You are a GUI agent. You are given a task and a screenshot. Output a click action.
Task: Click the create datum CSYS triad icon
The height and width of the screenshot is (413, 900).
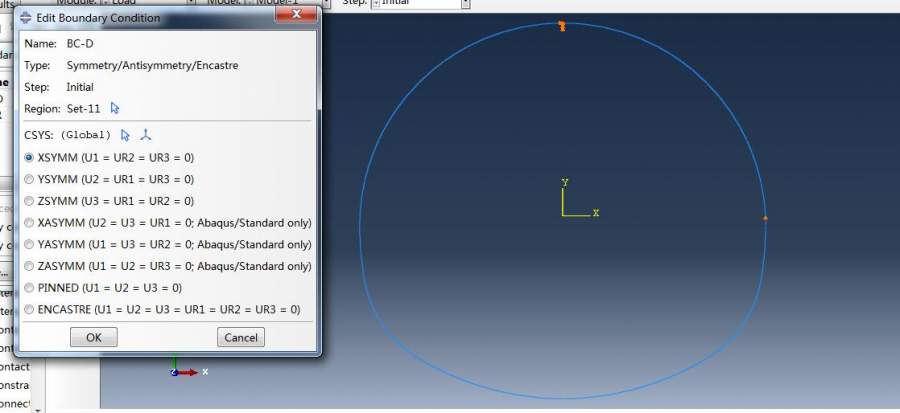tap(146, 135)
